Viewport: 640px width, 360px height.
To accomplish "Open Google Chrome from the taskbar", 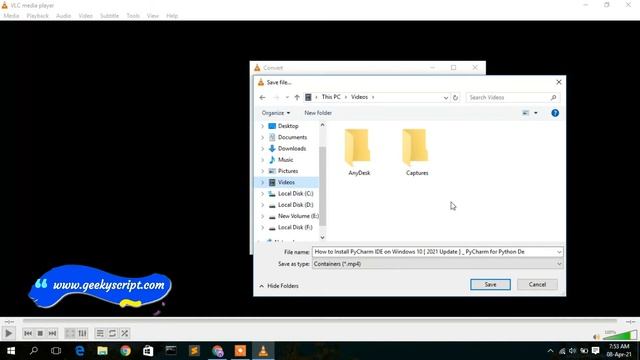I will [x=125, y=351].
